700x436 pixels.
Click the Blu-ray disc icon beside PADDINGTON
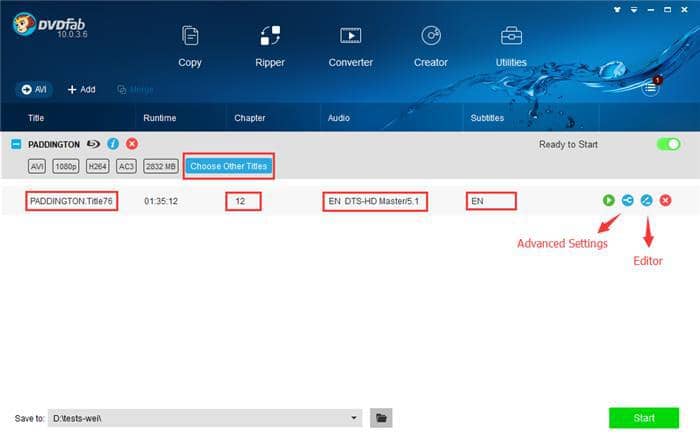[x=93, y=144]
